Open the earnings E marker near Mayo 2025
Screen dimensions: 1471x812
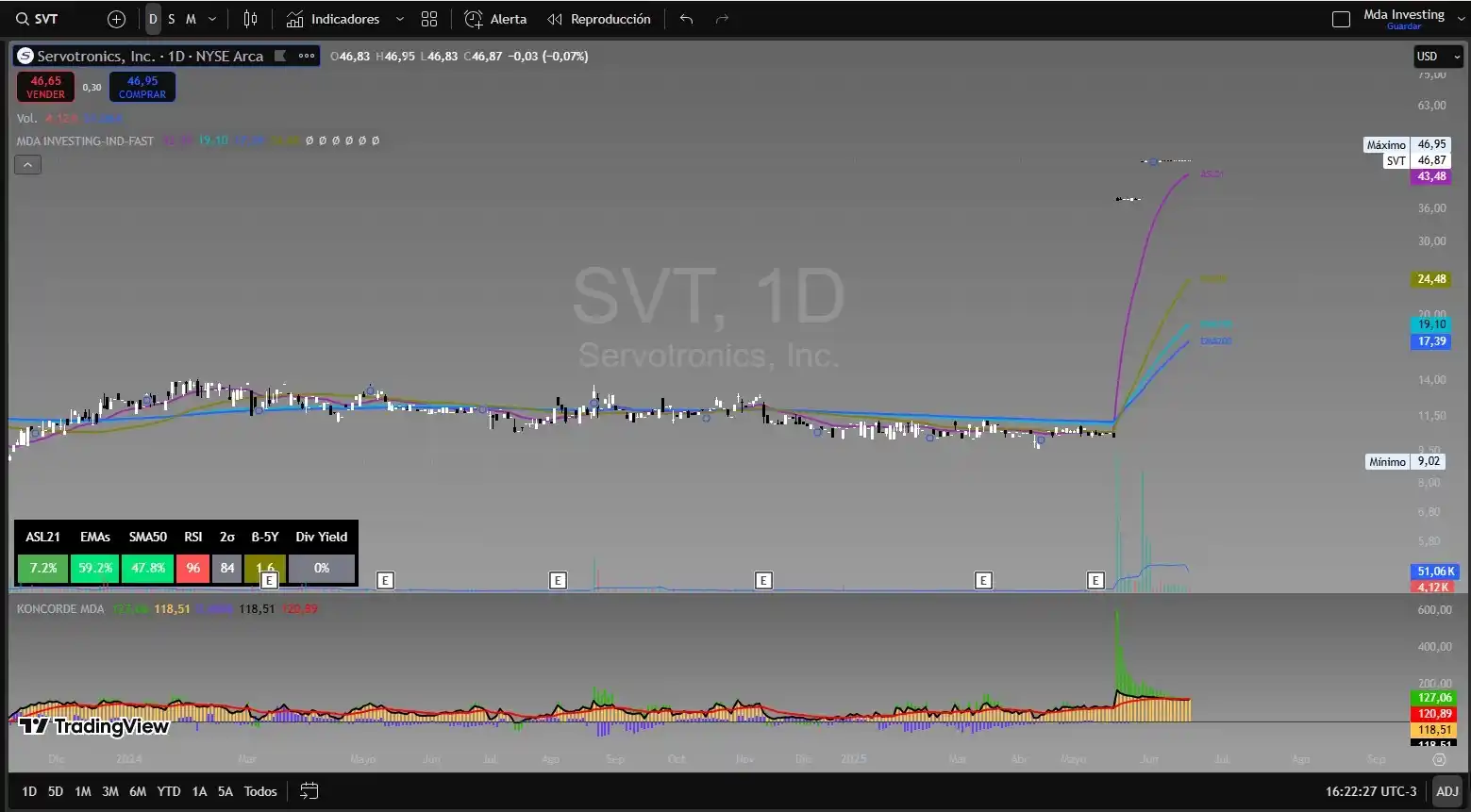point(1095,581)
